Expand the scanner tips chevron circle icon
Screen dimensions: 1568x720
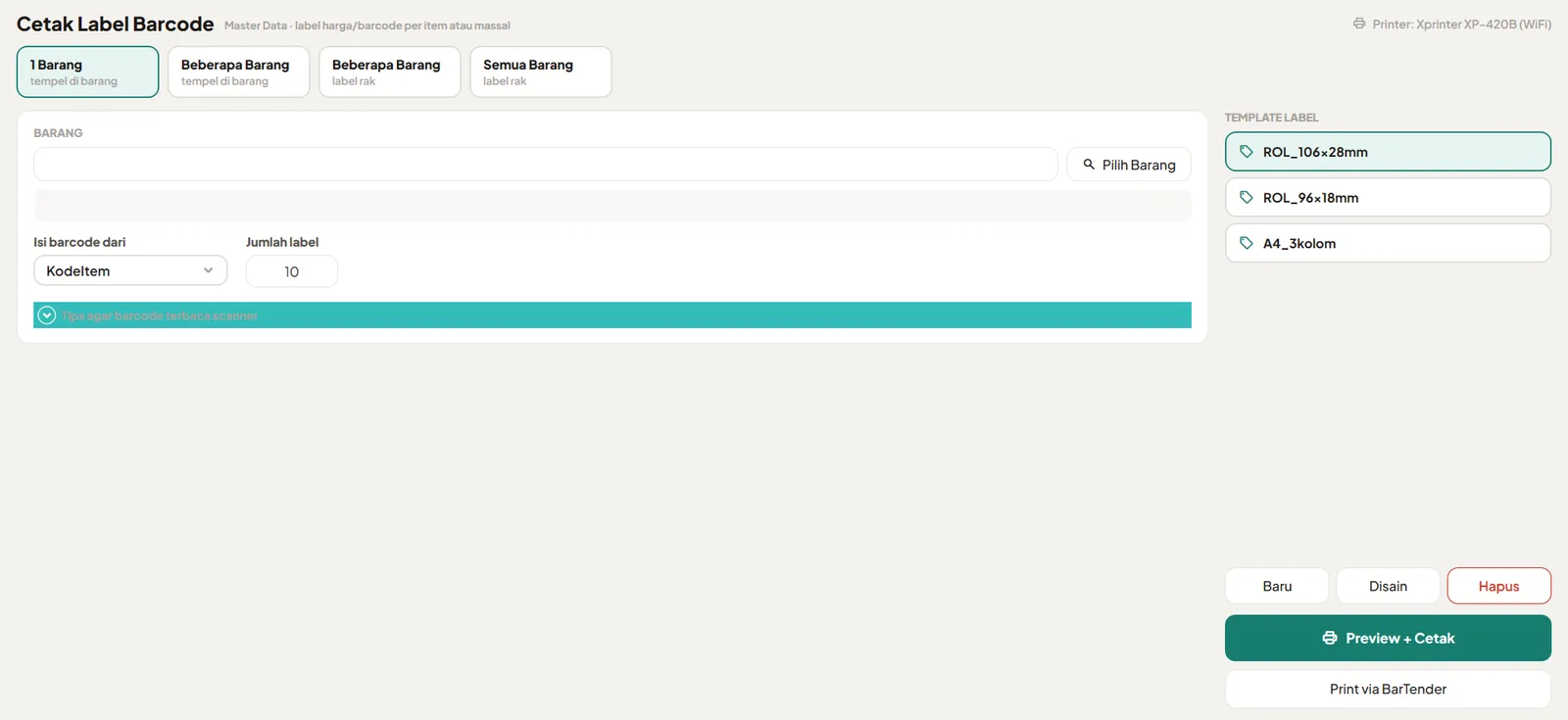(46, 315)
